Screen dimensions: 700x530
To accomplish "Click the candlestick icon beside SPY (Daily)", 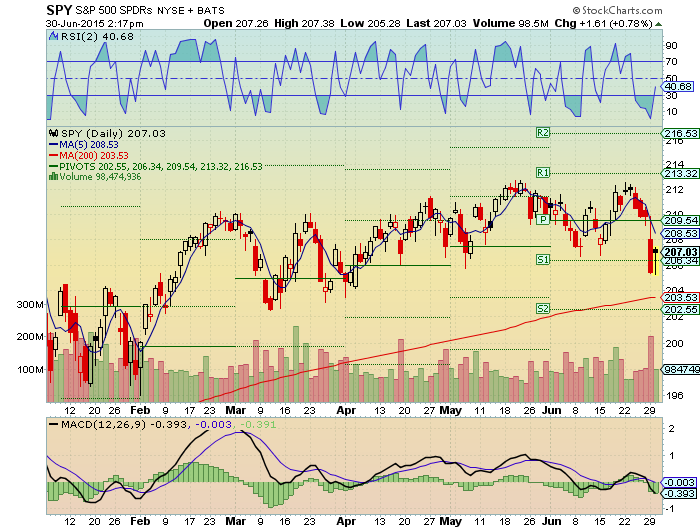I will 54,133.
